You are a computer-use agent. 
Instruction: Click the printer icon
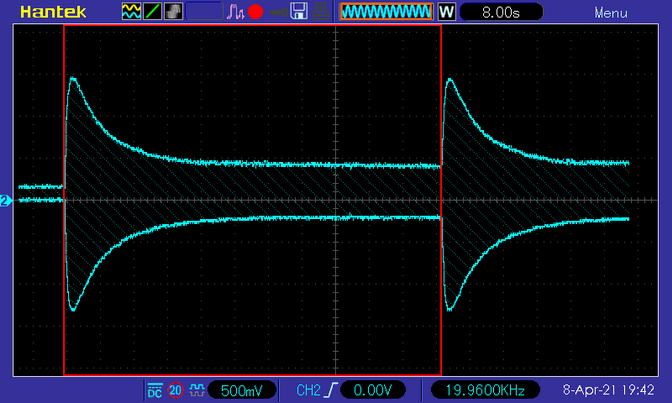[x=321, y=12]
